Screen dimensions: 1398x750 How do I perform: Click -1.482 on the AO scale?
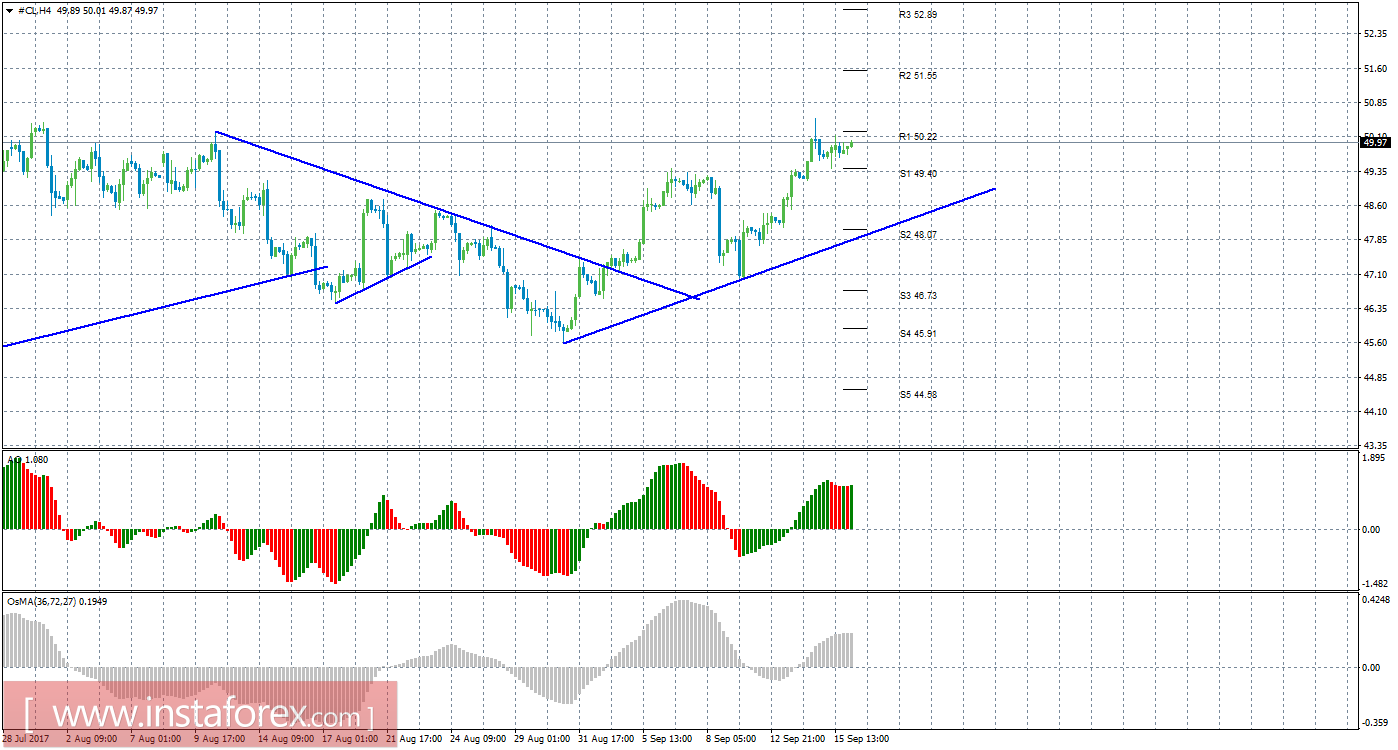pos(1375,584)
